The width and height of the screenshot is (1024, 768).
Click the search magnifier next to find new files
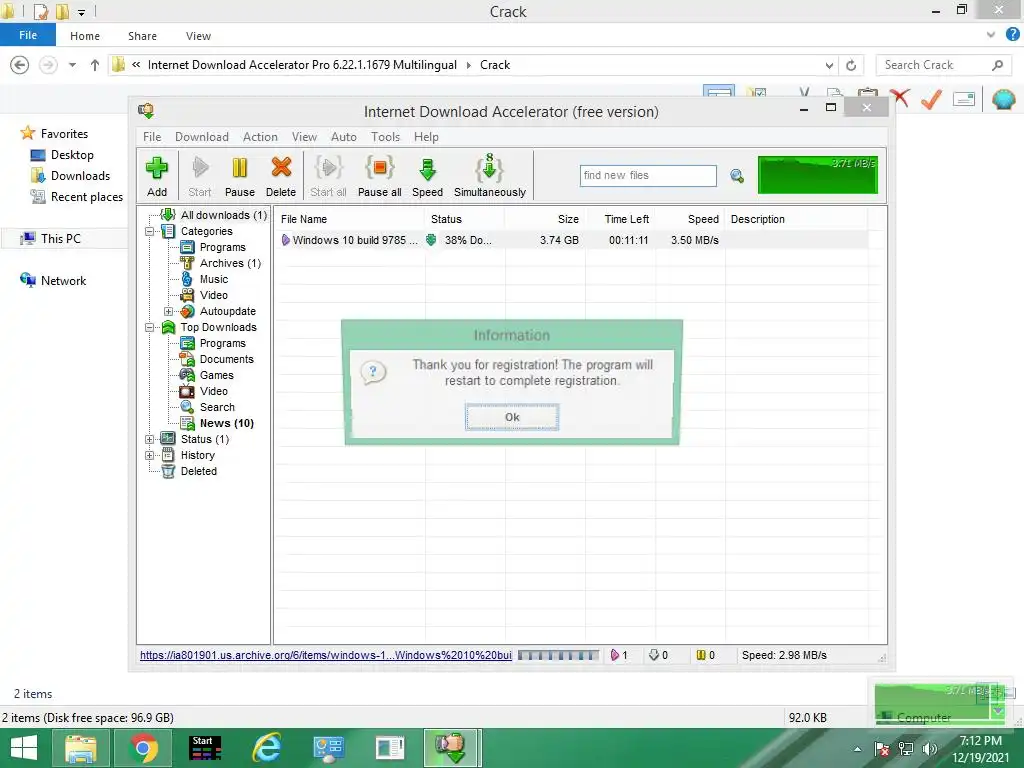point(737,176)
